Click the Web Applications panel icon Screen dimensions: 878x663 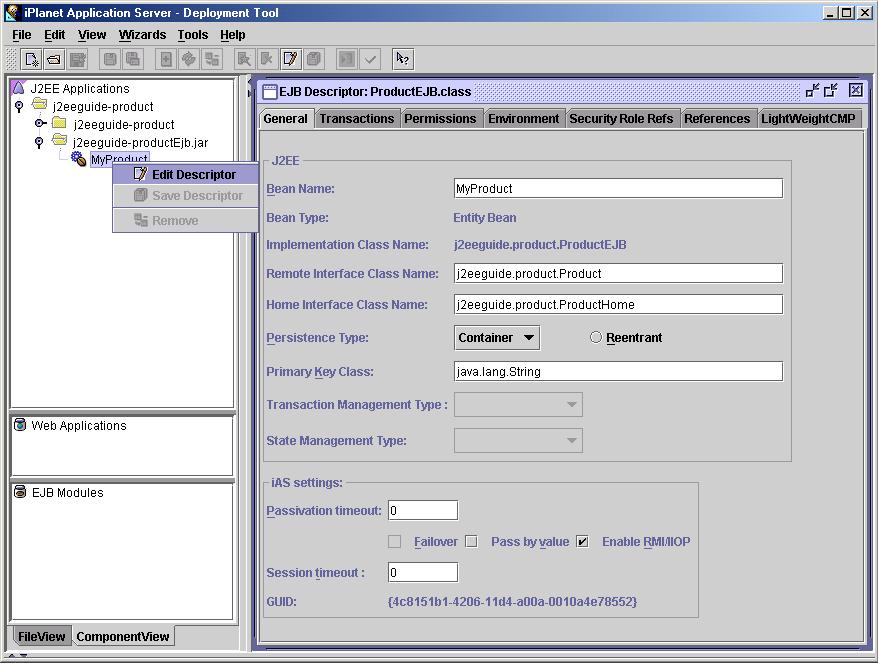[x=20, y=425]
